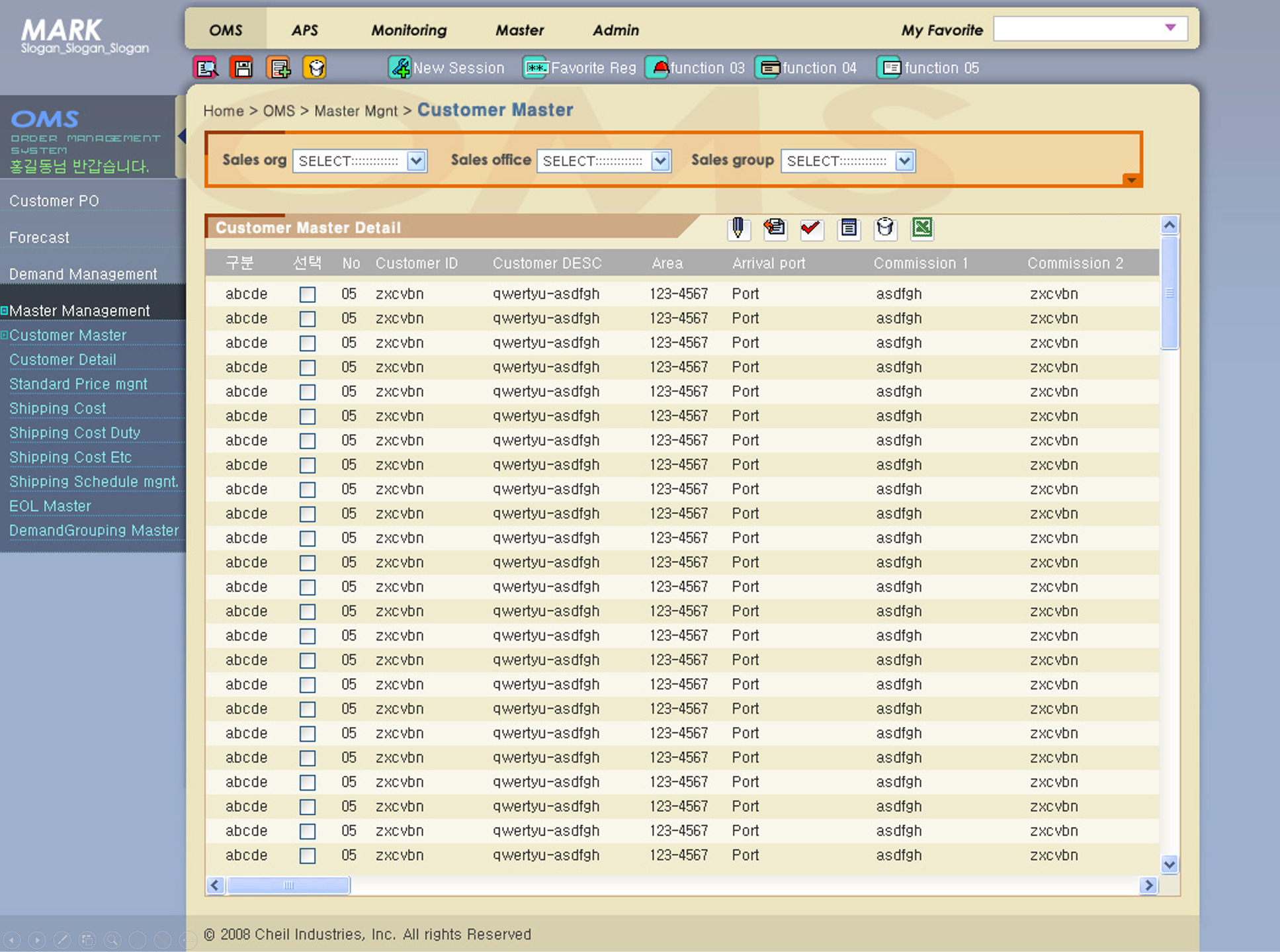Click the pink search icon in top toolbar
This screenshot has width=1280, height=952.
tap(206, 67)
